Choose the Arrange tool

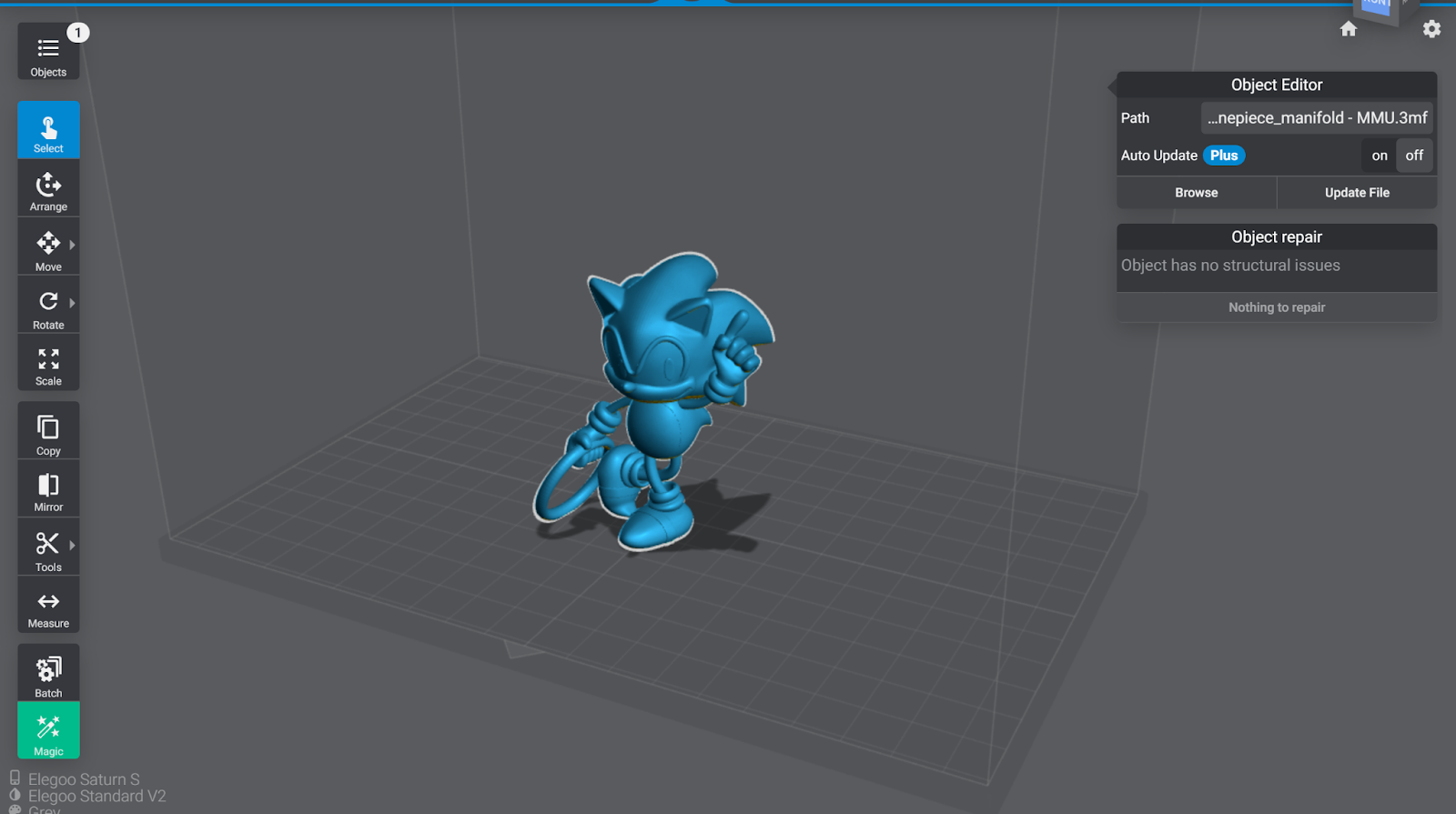pyautogui.click(x=48, y=189)
